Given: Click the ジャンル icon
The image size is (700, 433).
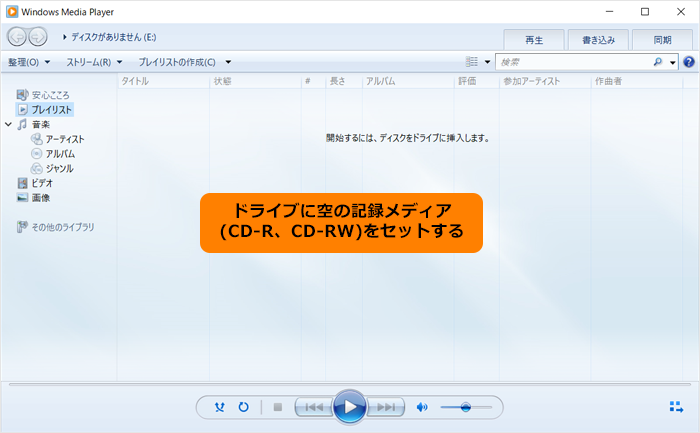Looking at the screenshot, I should 37,169.
